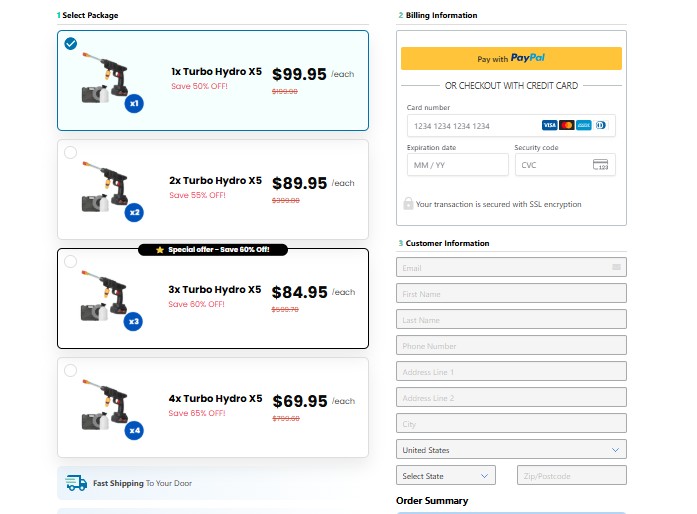Screen dimensions: 697x514
Task: Click the Mastercard logo icon
Action: [x=566, y=125]
